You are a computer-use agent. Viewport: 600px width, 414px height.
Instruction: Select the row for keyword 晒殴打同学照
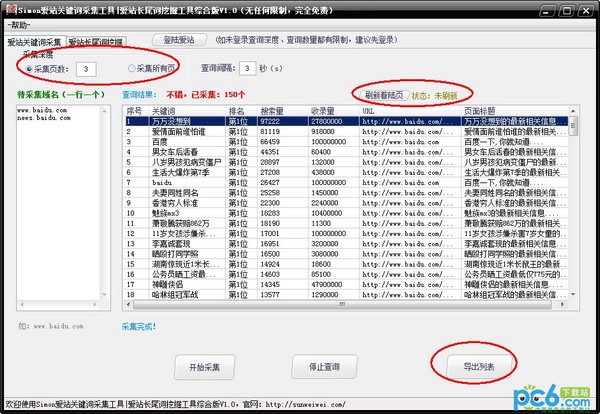347,254
